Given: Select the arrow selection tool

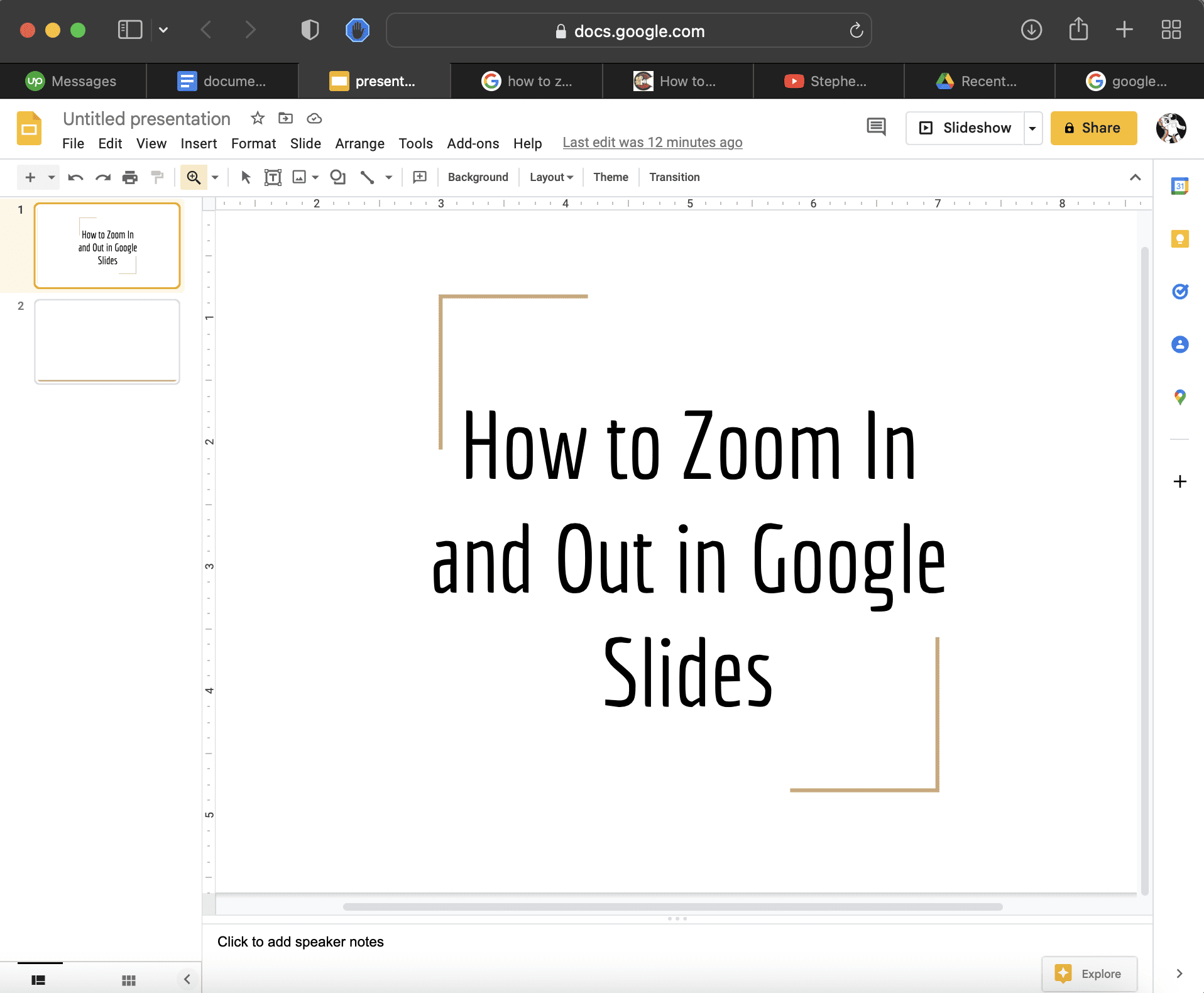Looking at the screenshot, I should coord(244,177).
